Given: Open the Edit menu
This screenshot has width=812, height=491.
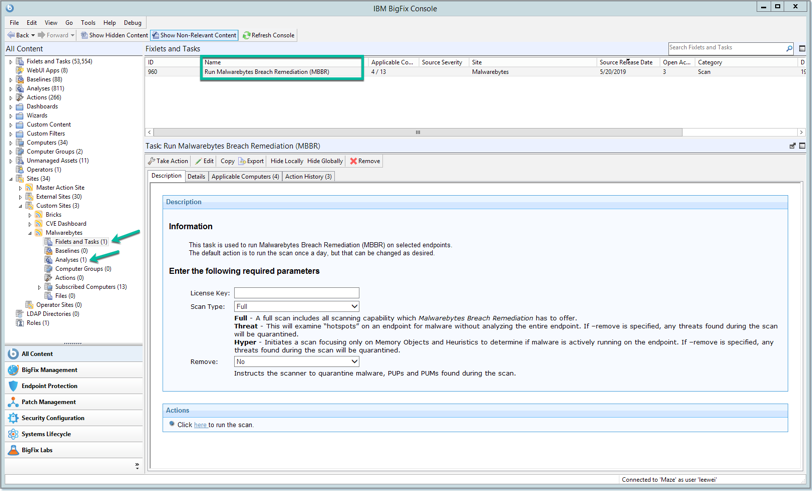Looking at the screenshot, I should click(x=32, y=23).
